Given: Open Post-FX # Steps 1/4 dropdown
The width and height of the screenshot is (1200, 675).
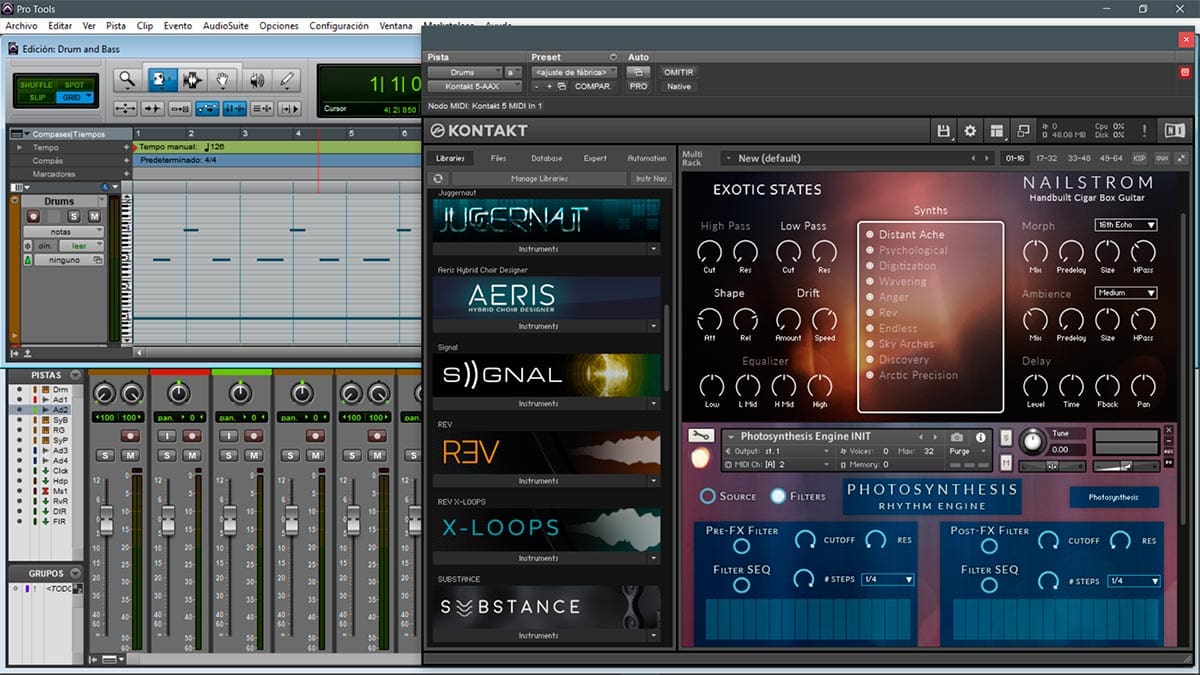Looking at the screenshot, I should 1134,580.
